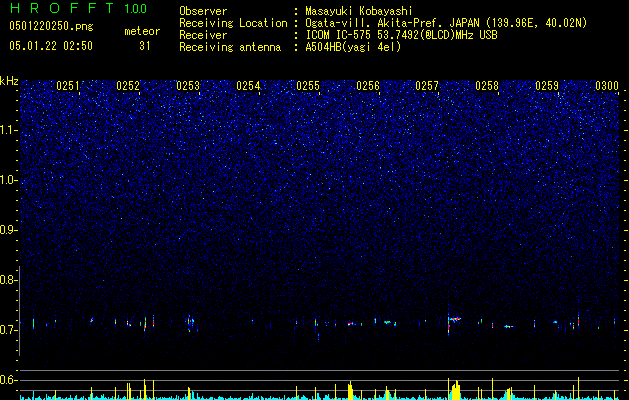
Task: Click the 0256 time marker
Action: coord(368,86)
